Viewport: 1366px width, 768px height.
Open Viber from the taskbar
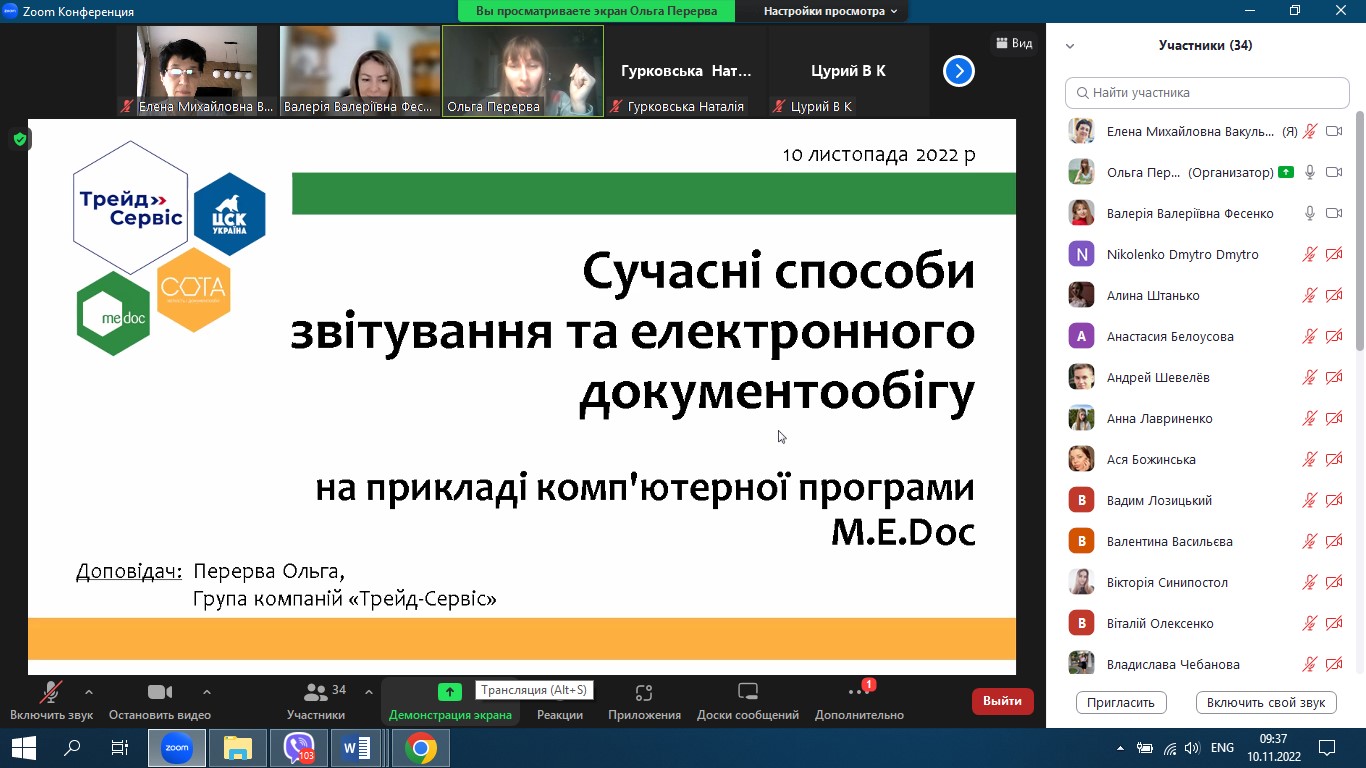coord(298,748)
